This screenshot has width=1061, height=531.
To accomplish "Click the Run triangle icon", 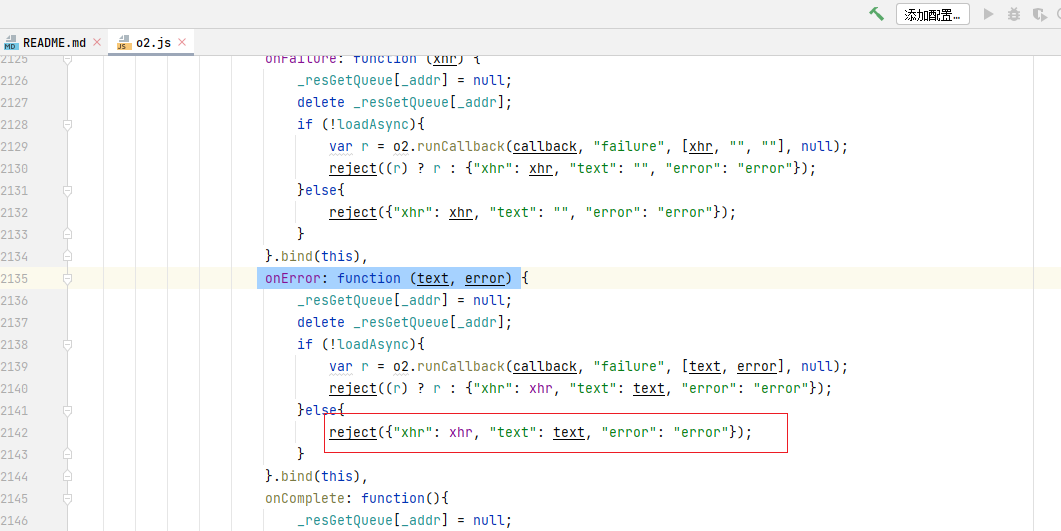I will tap(989, 14).
